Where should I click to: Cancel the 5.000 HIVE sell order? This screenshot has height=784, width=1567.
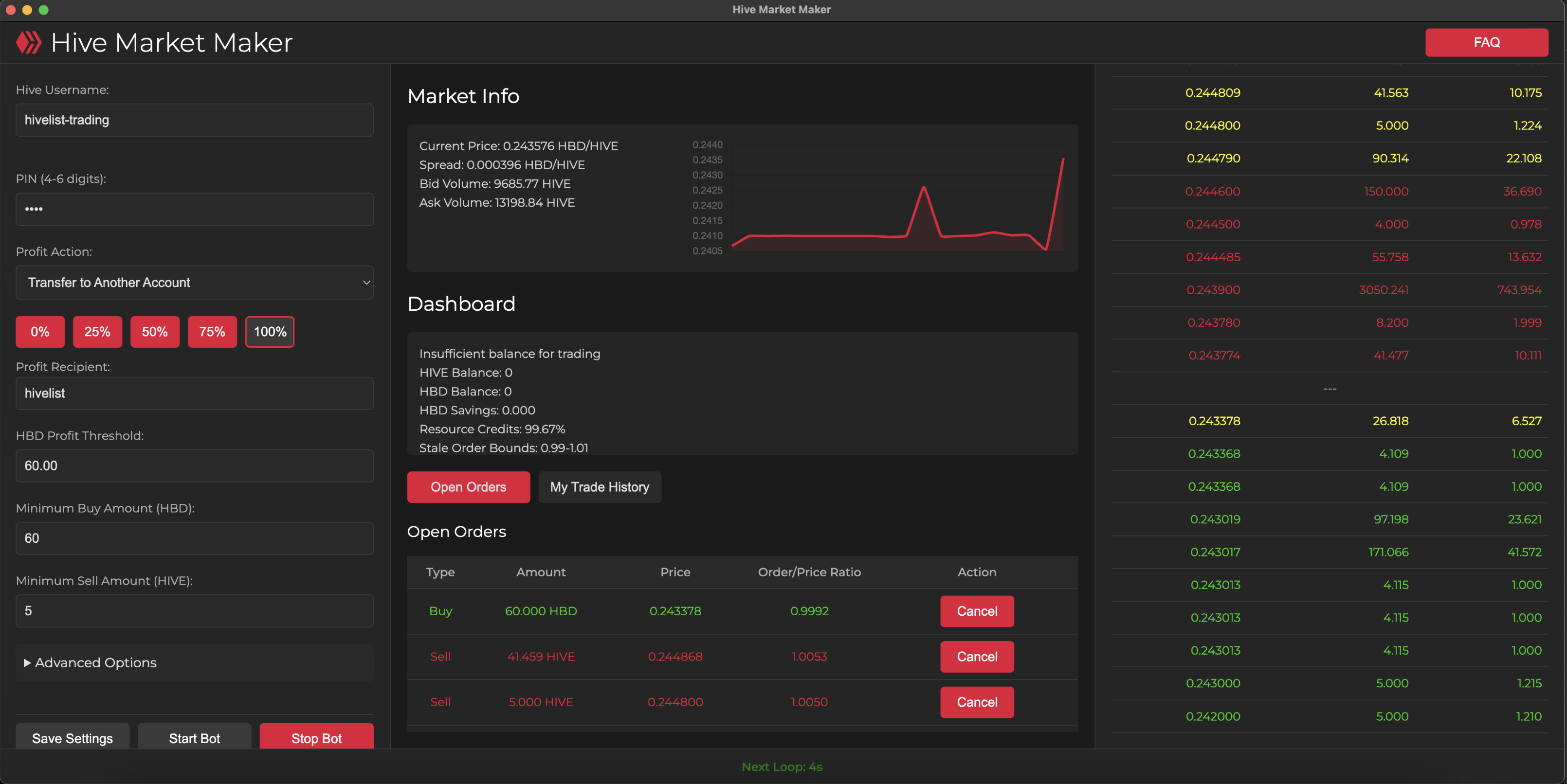click(977, 703)
